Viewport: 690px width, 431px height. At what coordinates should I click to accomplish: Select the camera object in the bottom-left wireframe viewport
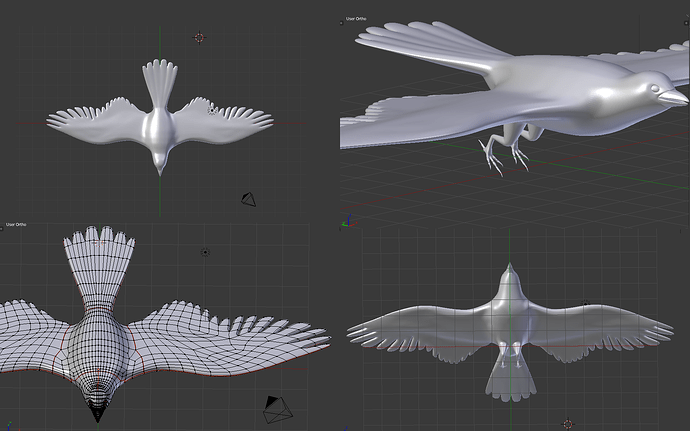coord(278,409)
